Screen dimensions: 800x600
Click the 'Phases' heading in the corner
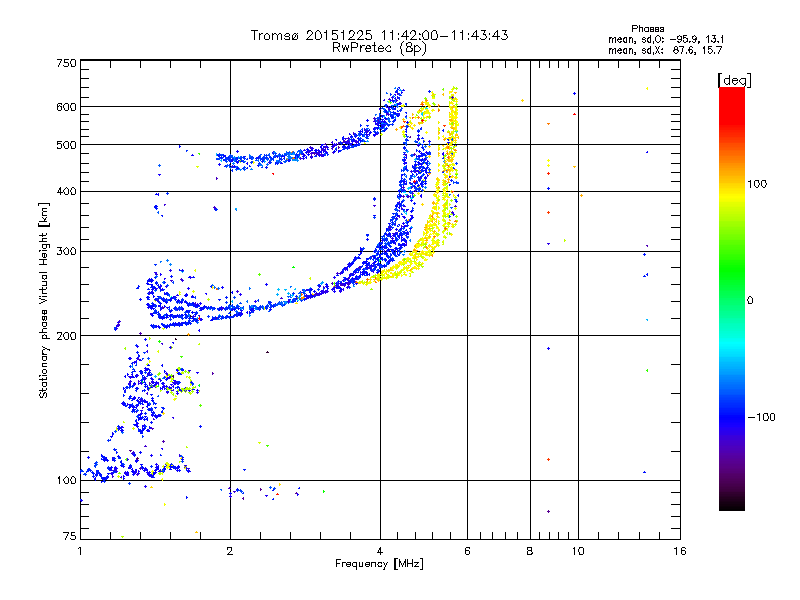pos(647,29)
